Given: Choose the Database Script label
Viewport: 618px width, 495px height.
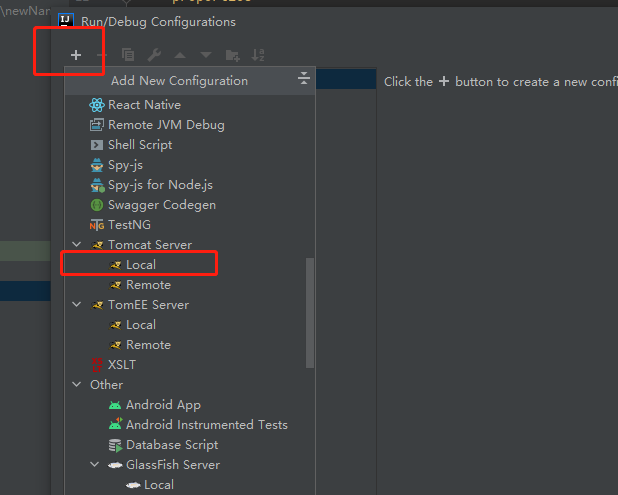Looking at the screenshot, I should click(172, 445).
